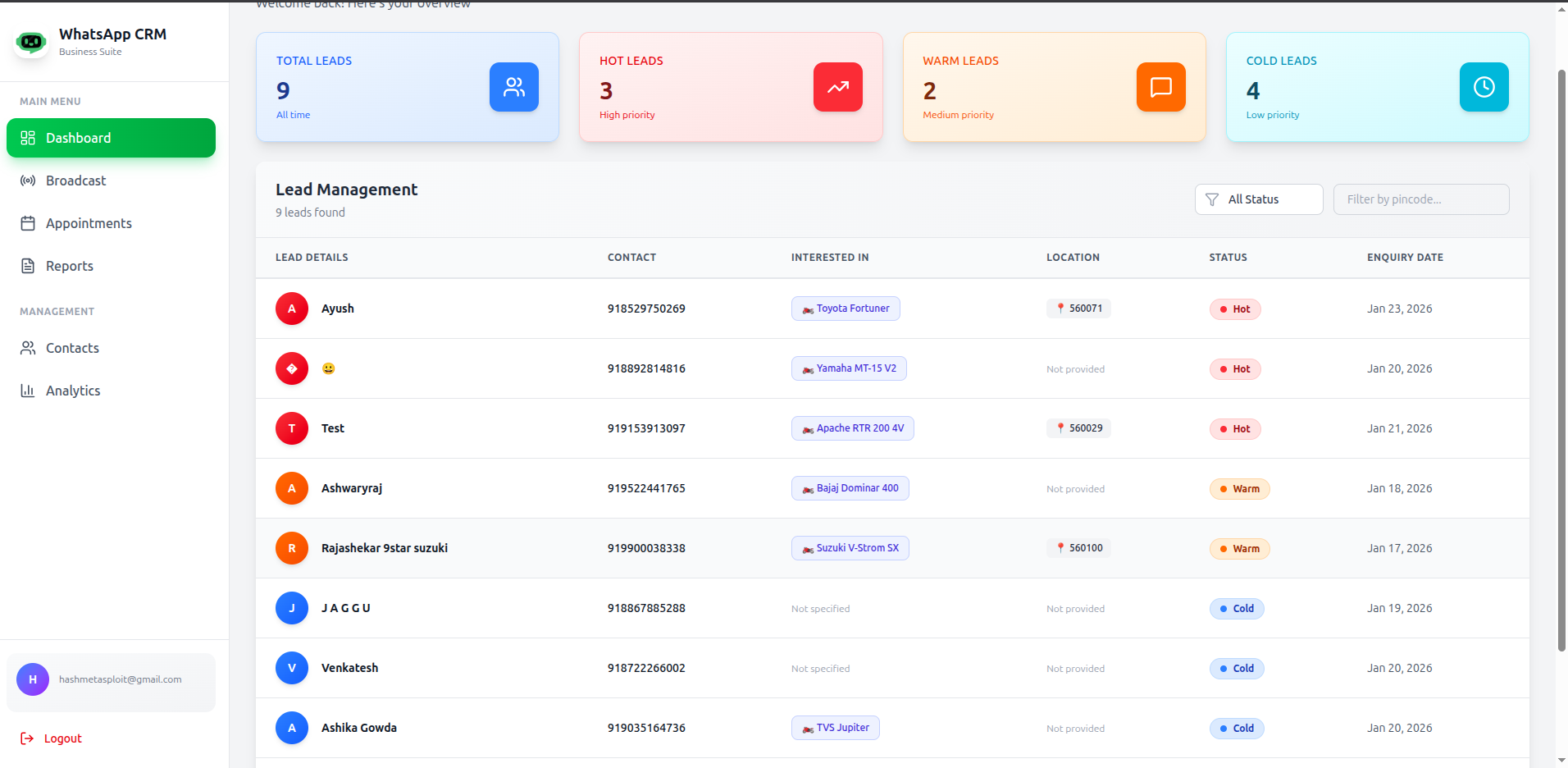The height and width of the screenshot is (768, 1568).
Task: Click the Apache RTR 200 4V tag
Action: tap(853, 428)
